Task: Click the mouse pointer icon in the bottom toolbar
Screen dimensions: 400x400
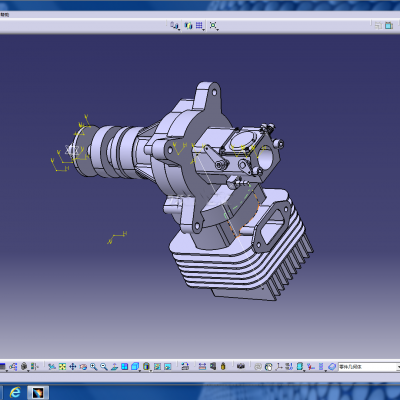Action: (x=268, y=367)
